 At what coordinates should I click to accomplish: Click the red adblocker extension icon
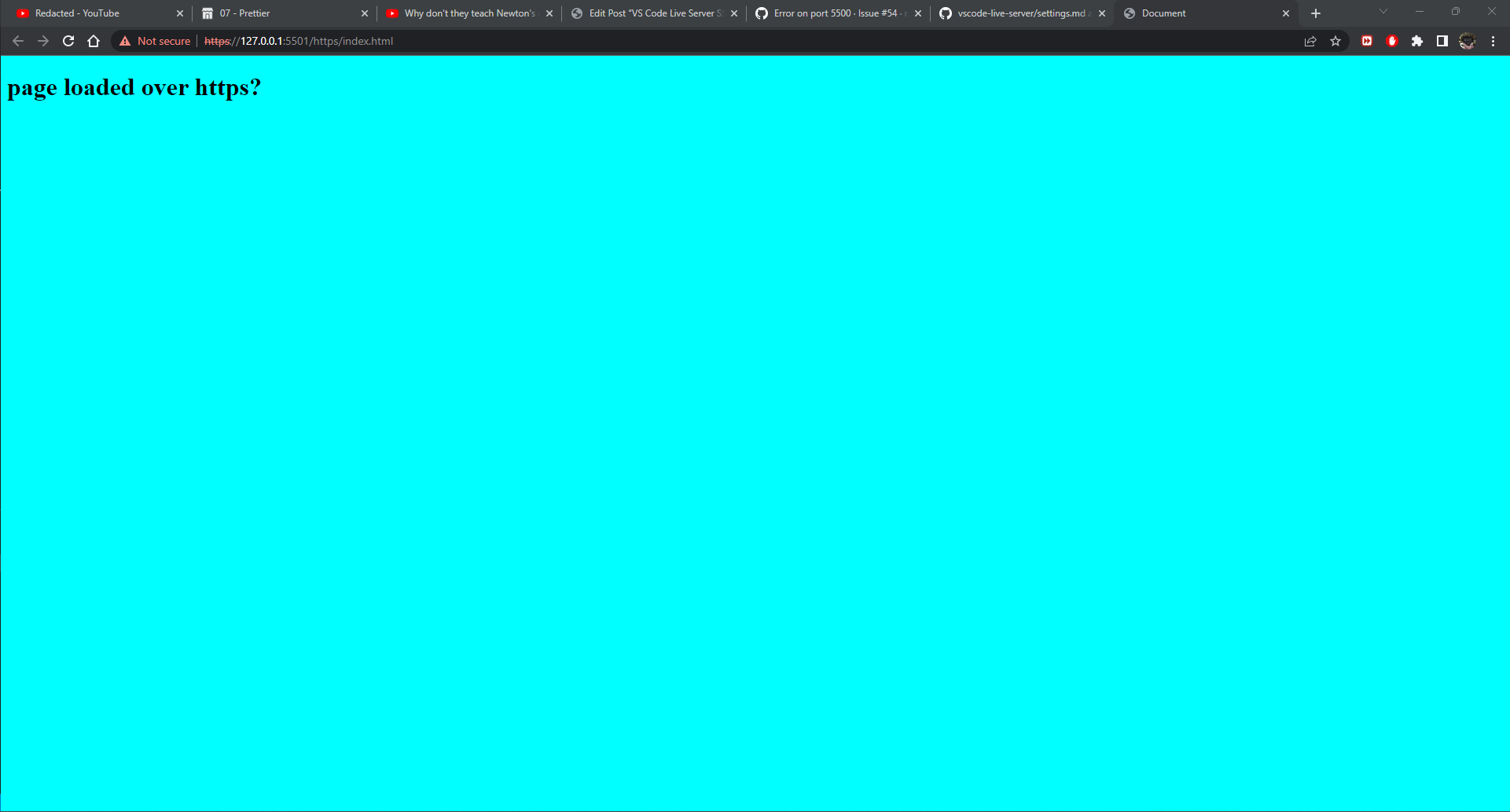coord(1392,41)
